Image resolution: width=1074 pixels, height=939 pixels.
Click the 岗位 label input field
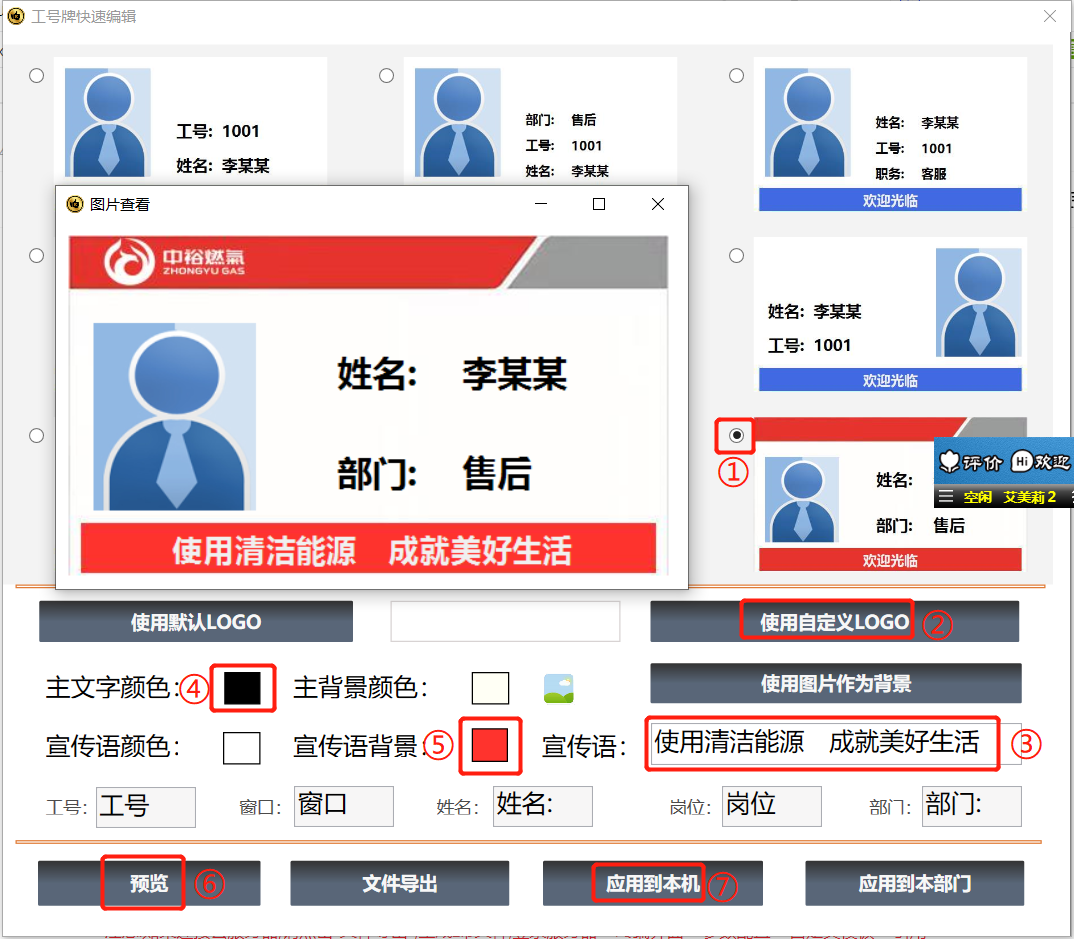(x=772, y=806)
